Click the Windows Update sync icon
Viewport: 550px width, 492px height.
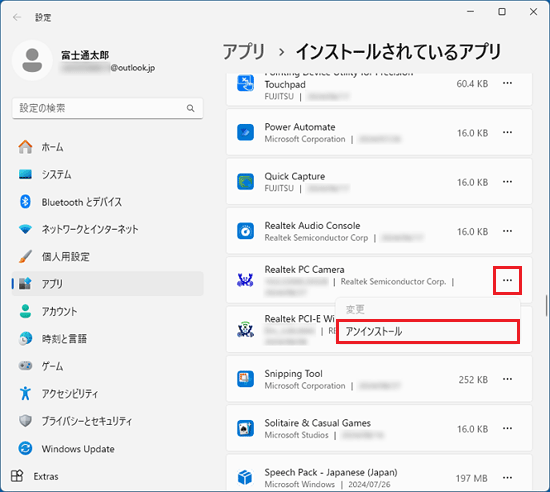point(25,448)
